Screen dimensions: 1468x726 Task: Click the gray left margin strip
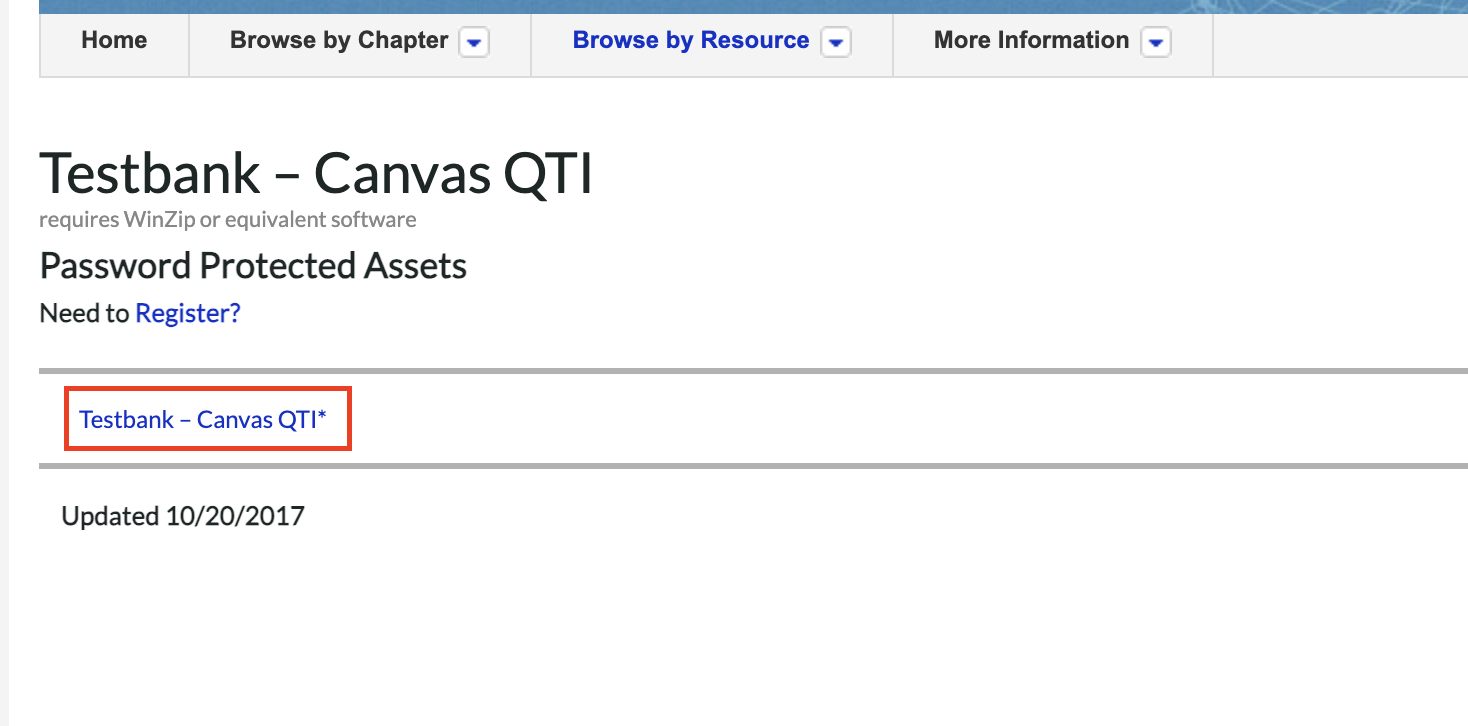tap(4, 363)
